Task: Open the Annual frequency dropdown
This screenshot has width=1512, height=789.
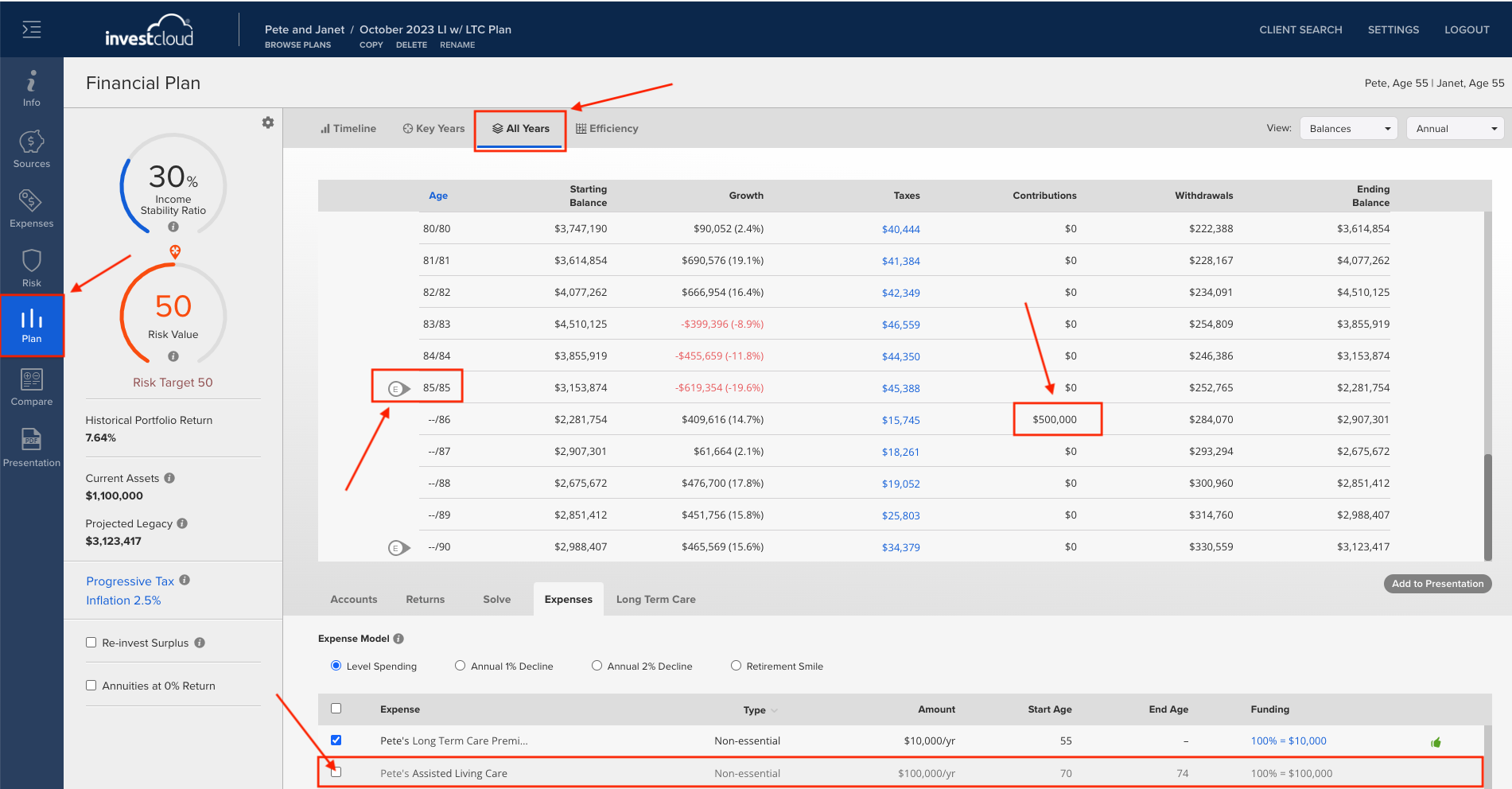Action: click(x=1455, y=128)
